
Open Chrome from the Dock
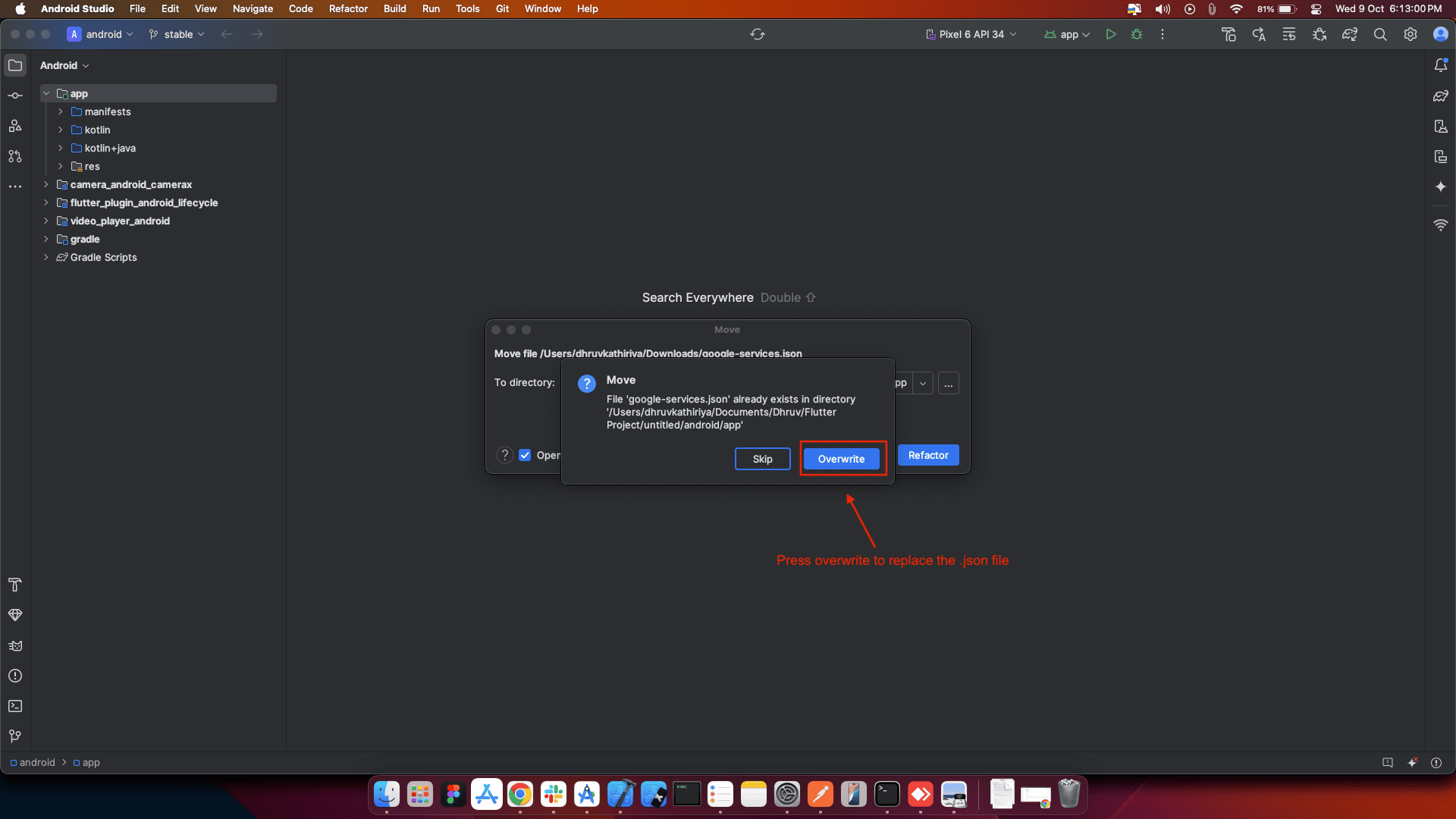520,795
